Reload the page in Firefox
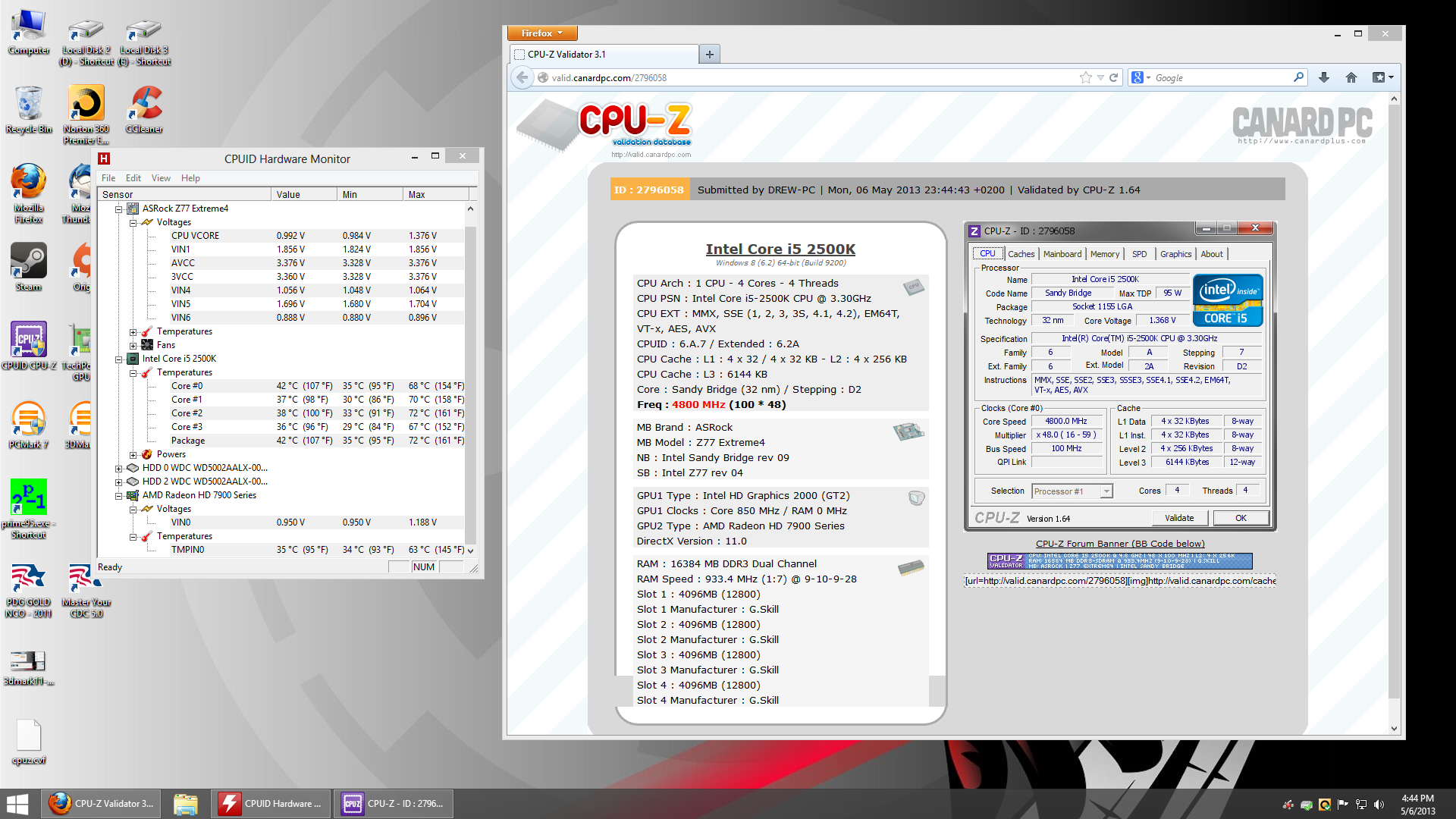Image resolution: width=1456 pixels, height=819 pixels. 1114,77
